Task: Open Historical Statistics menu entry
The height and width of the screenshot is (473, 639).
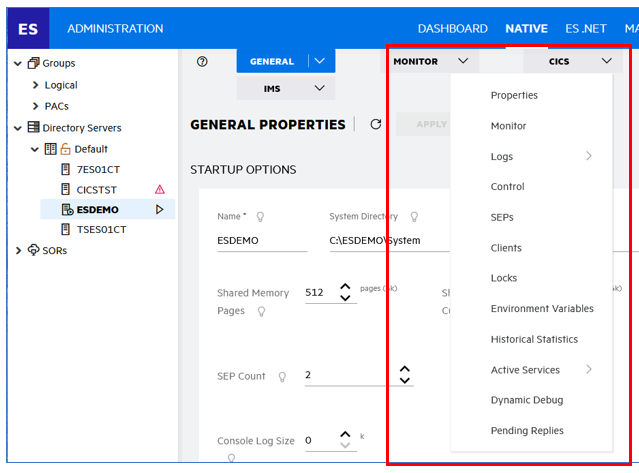Action: pyautogui.click(x=534, y=339)
